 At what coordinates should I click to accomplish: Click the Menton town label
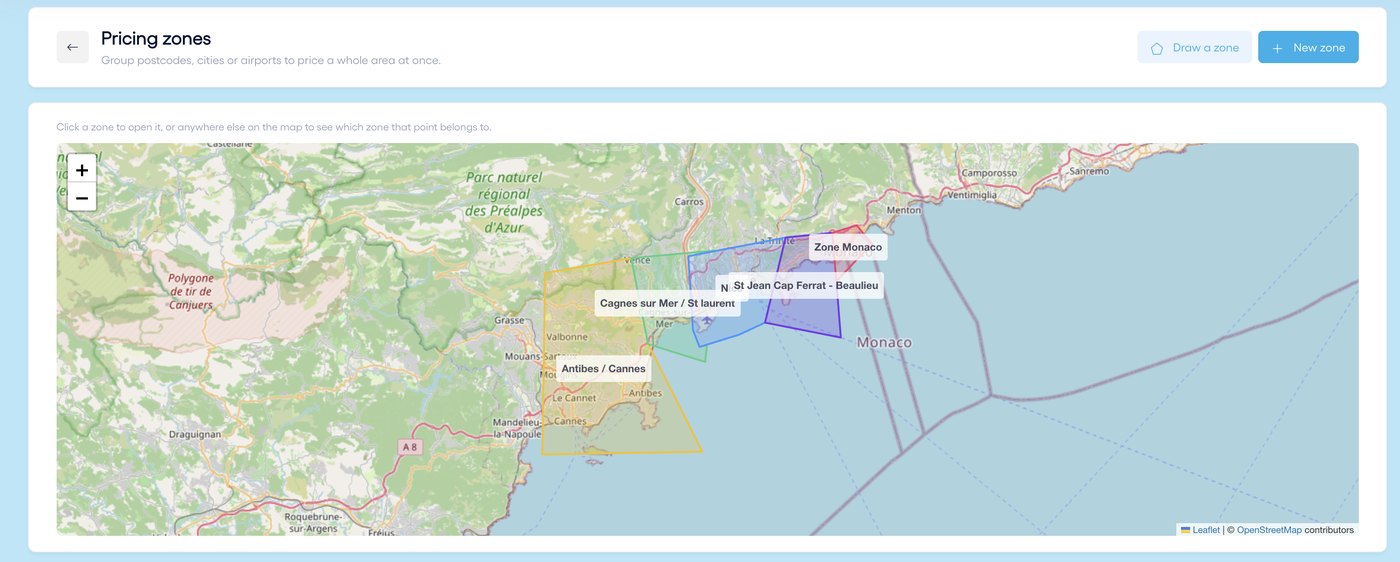coord(904,210)
